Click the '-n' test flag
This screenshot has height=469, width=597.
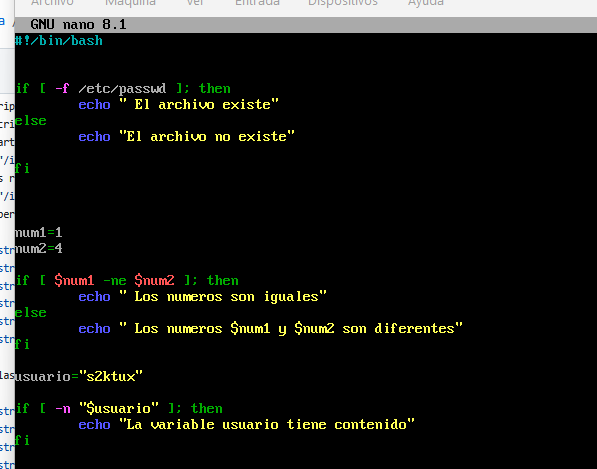tap(62, 408)
